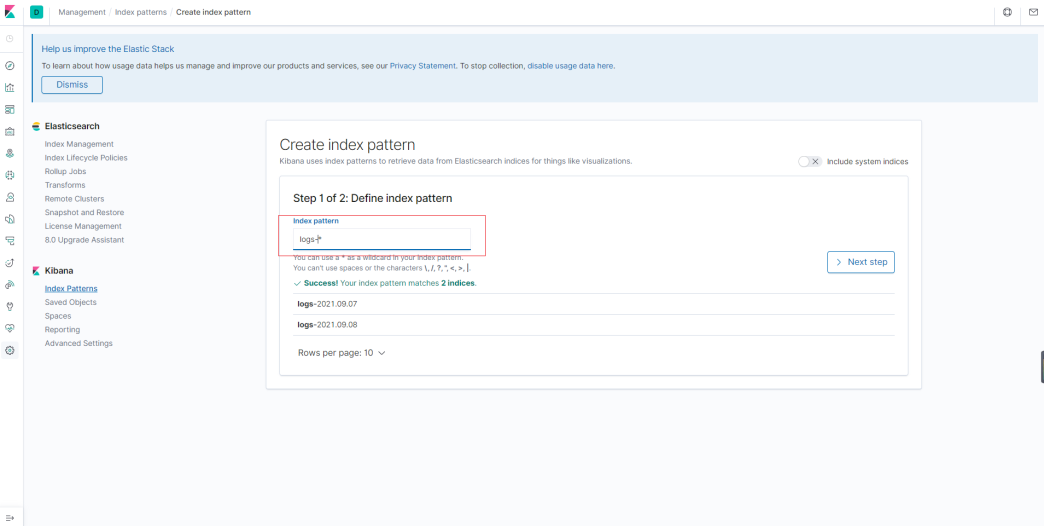Open Reporting under Kibana
The image size is (1044, 526).
63,330
